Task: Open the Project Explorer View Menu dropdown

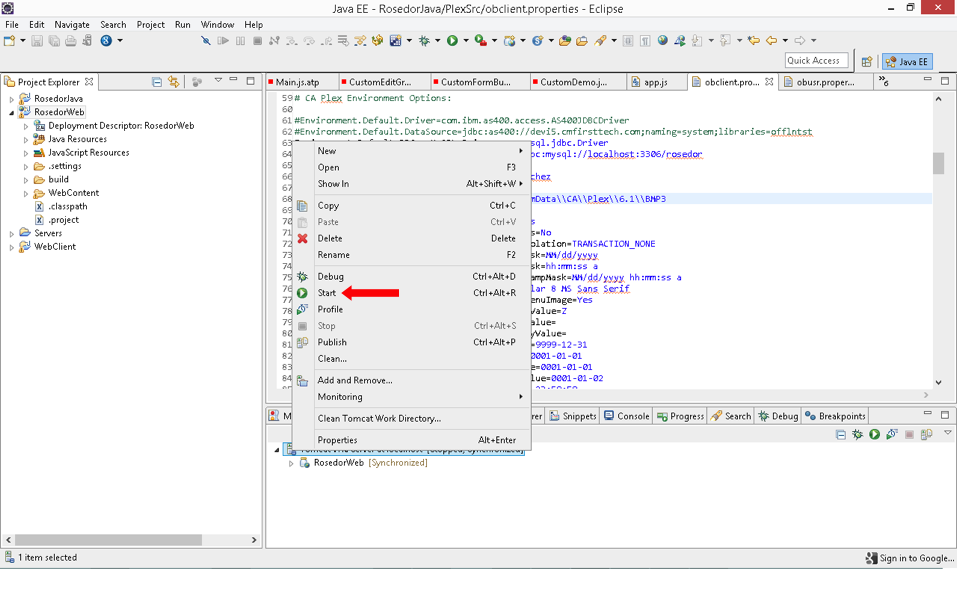Action: click(x=218, y=82)
